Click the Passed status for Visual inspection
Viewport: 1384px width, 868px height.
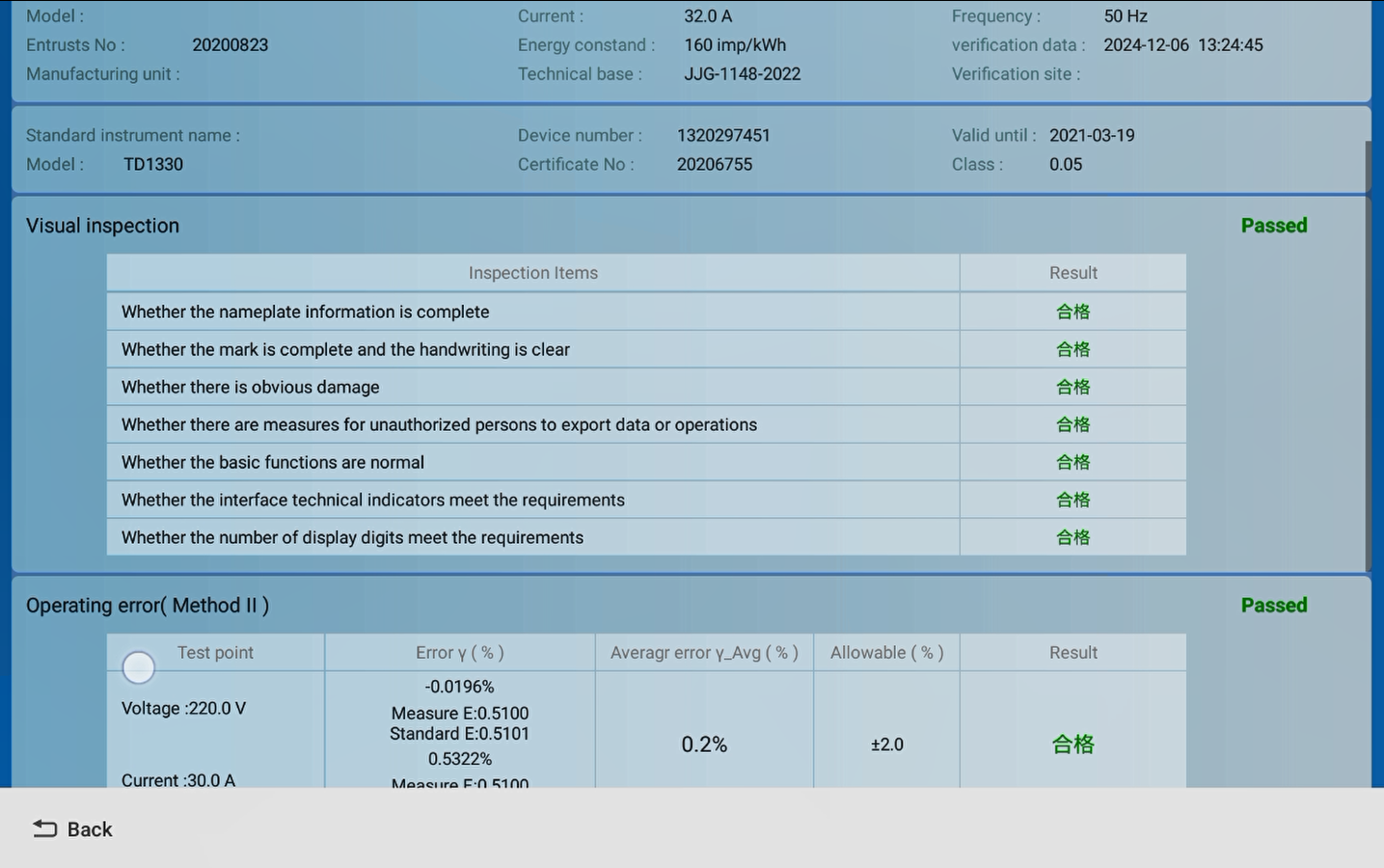point(1273,226)
